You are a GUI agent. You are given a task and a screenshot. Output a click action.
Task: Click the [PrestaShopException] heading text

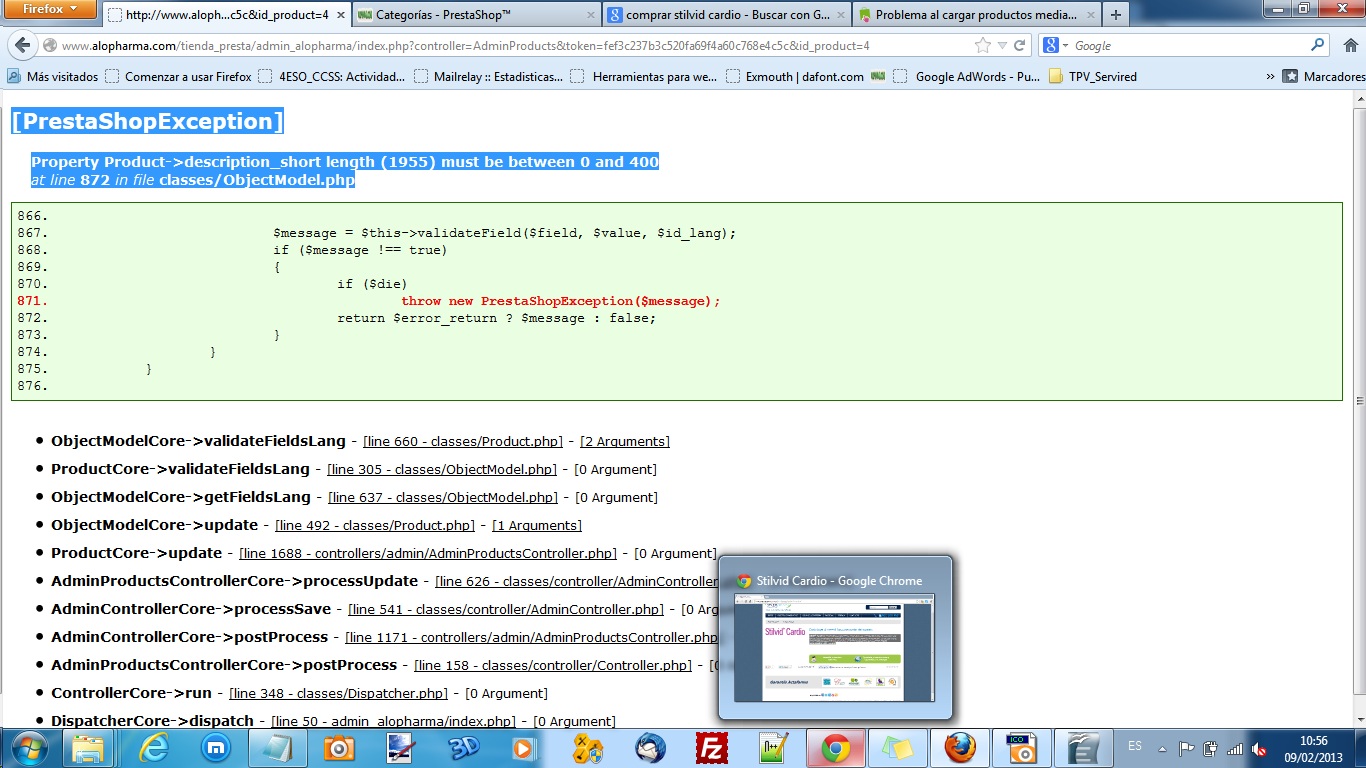[148, 121]
